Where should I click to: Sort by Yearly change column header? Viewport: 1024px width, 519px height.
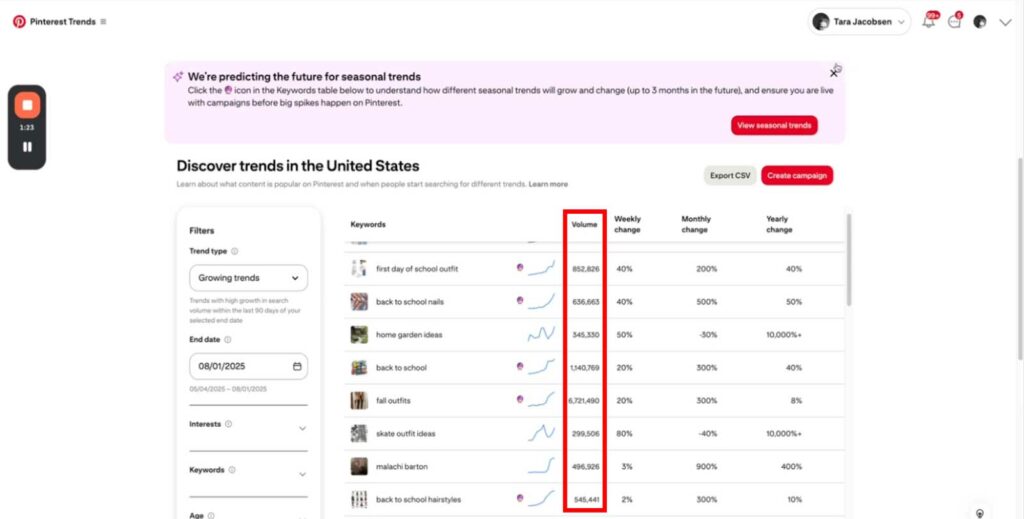[x=778, y=225]
